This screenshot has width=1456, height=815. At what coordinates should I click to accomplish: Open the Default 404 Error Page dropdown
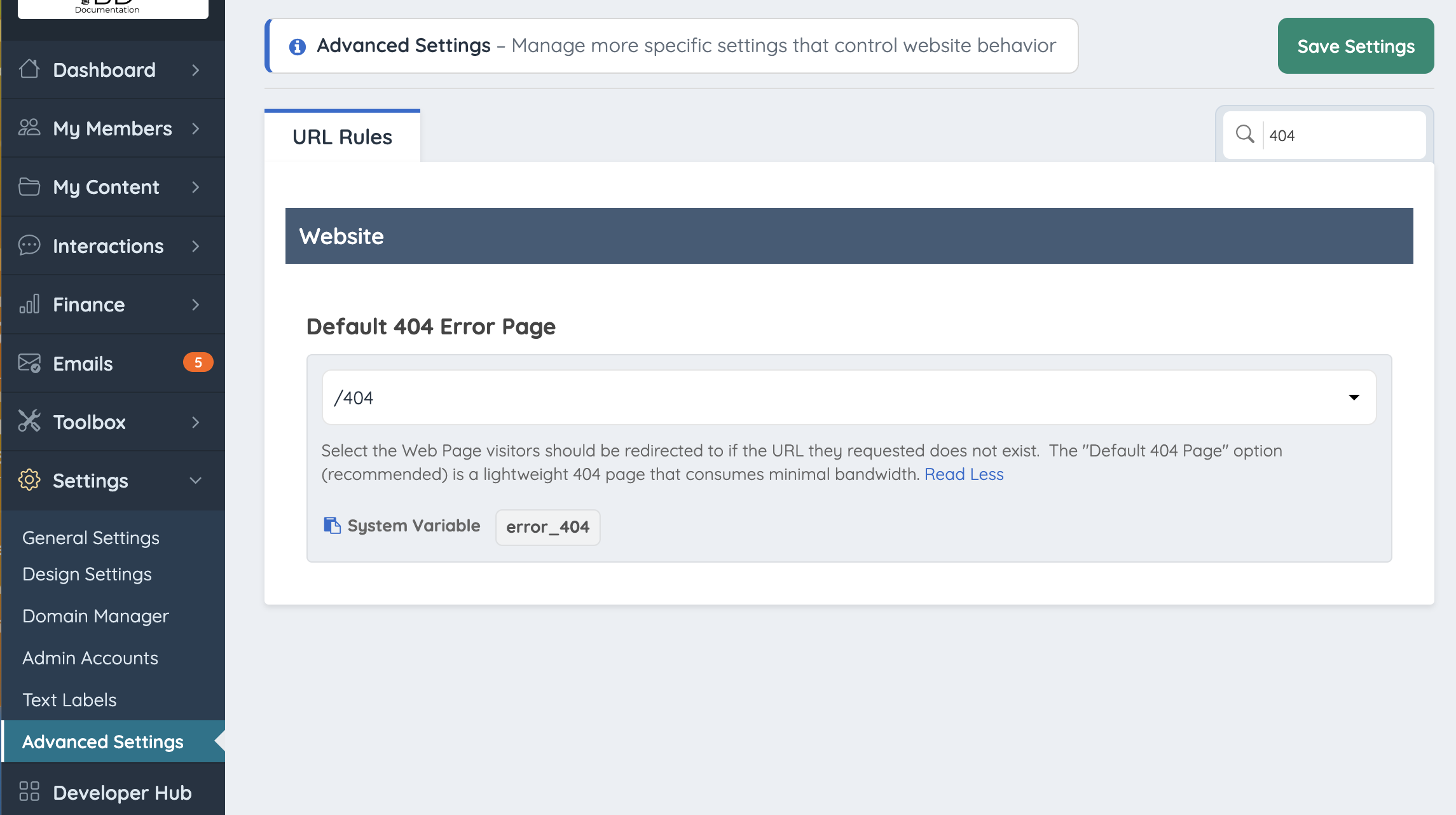coord(849,397)
